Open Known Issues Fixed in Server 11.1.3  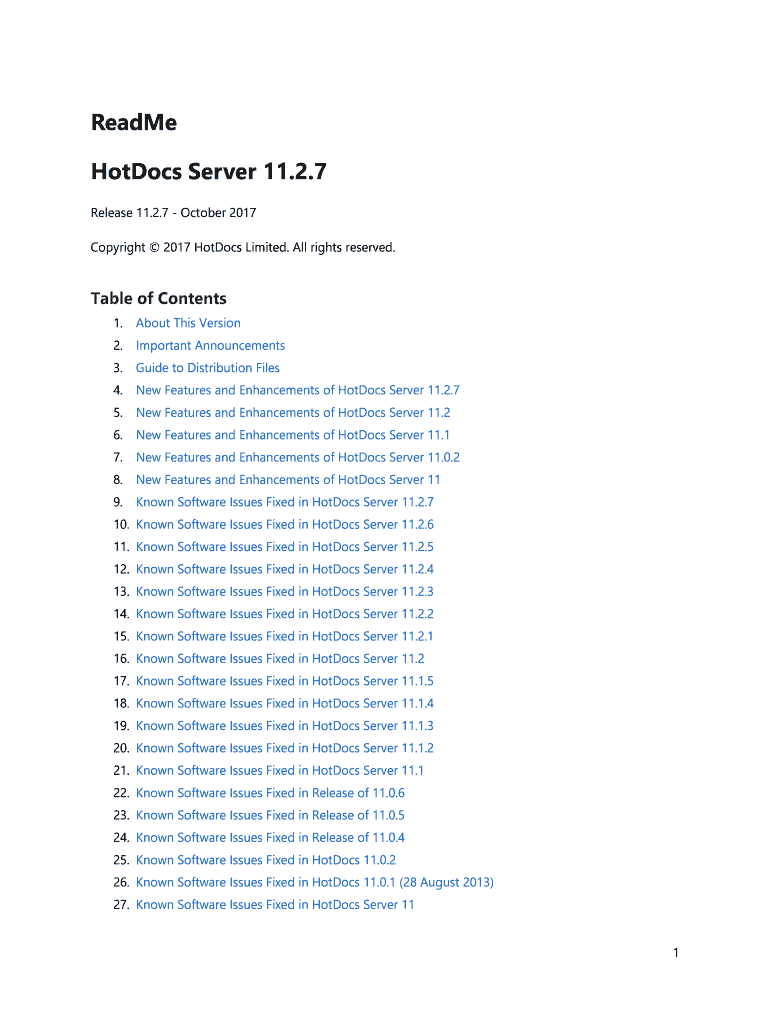tap(284, 726)
